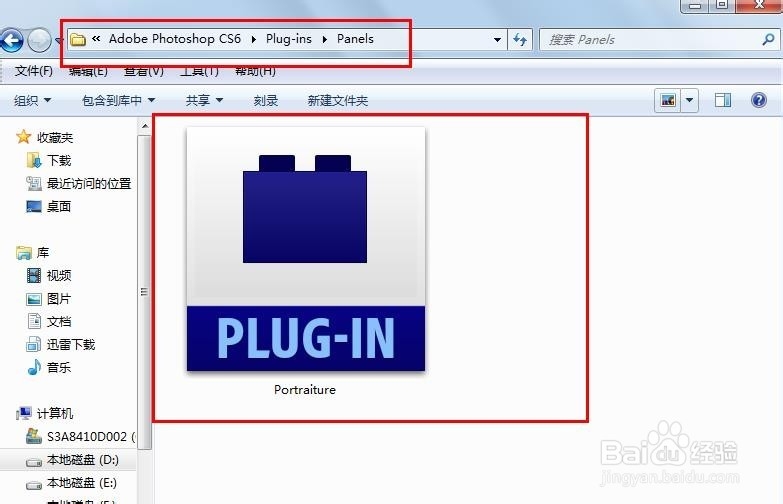Click the 音乐 note icon
Screen dimensions: 783x504
pyautogui.click(x=34, y=367)
